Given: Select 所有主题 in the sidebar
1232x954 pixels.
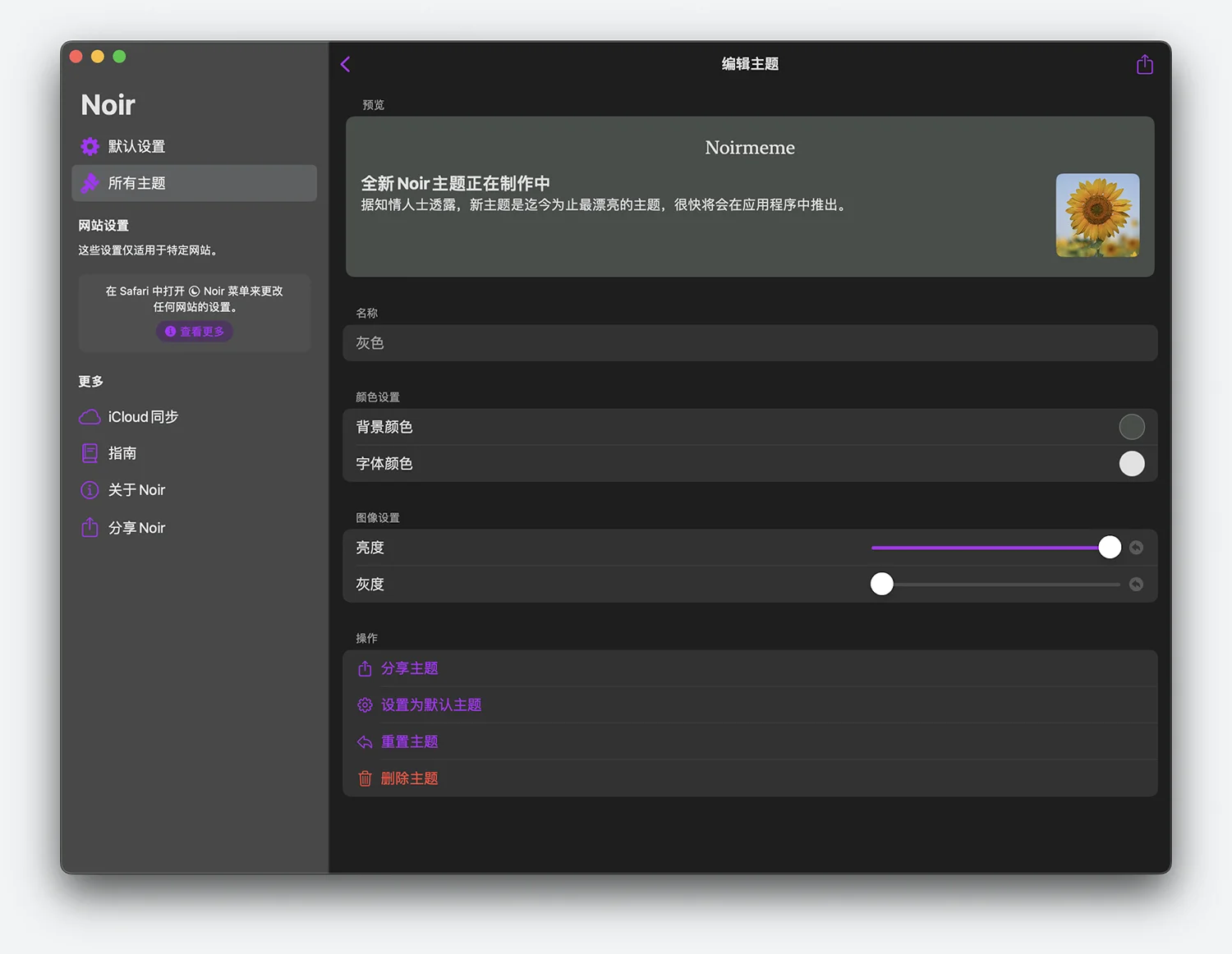Looking at the screenshot, I should pos(195,183).
